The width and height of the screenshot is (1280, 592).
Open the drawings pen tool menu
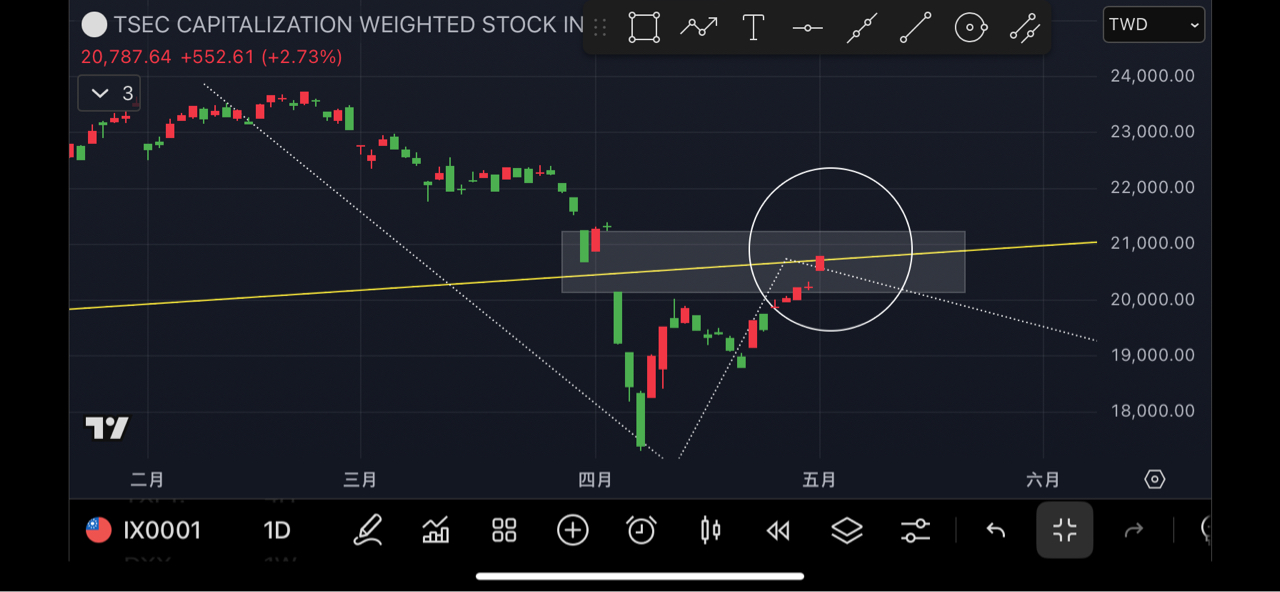click(367, 530)
